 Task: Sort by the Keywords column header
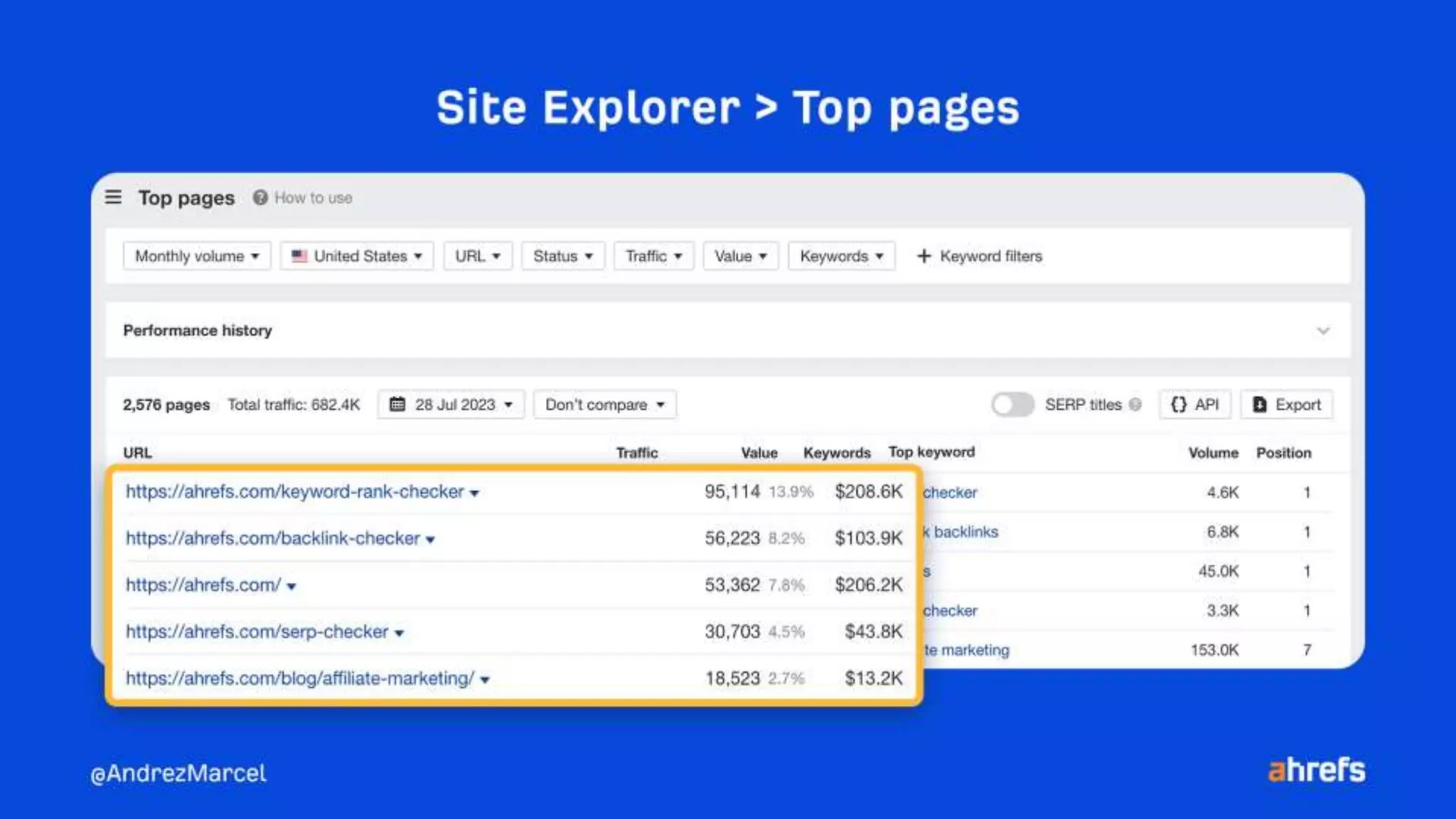[837, 453]
